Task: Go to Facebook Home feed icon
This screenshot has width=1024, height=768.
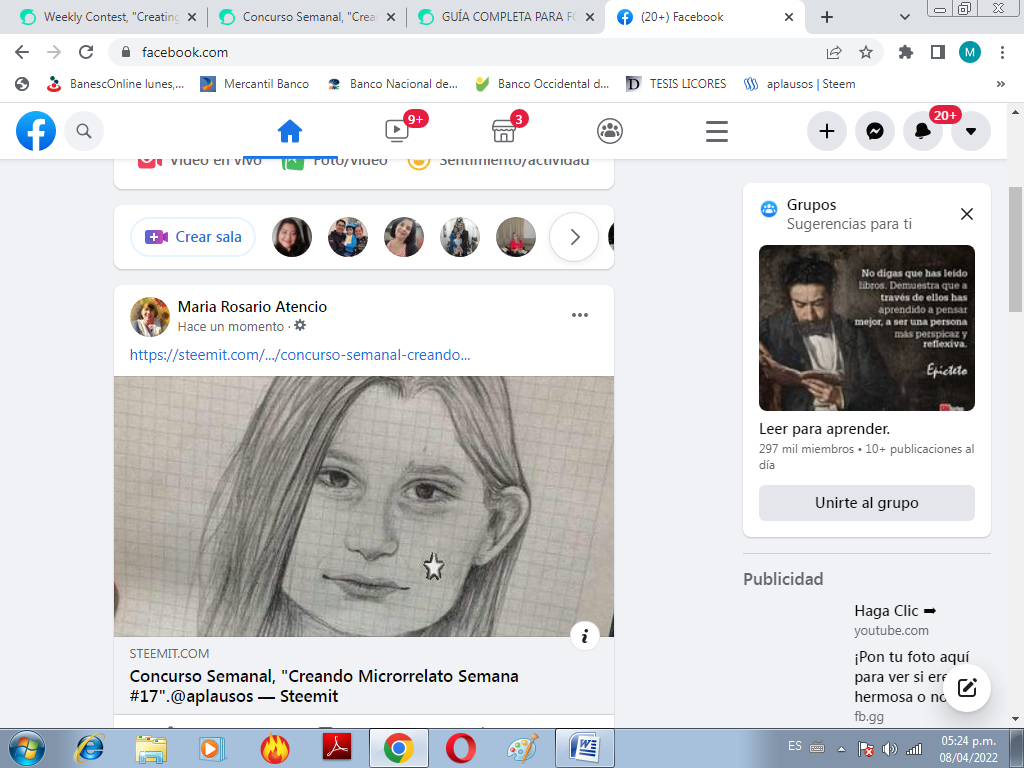Action: (289, 131)
